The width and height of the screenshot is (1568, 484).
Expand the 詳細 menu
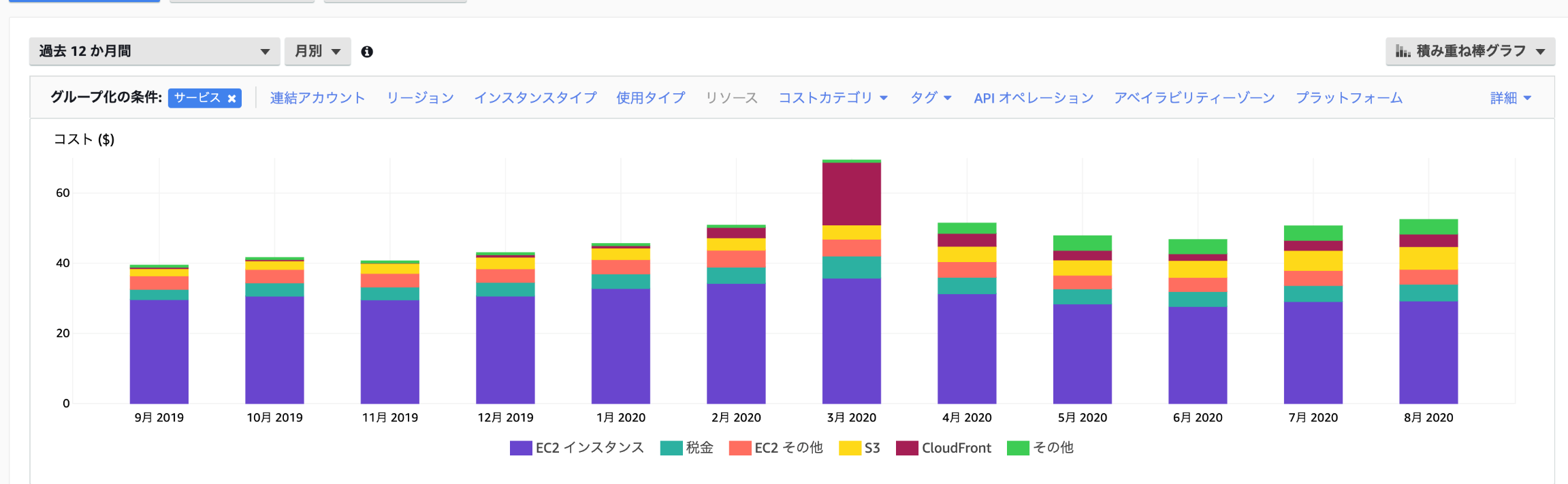tap(1510, 98)
